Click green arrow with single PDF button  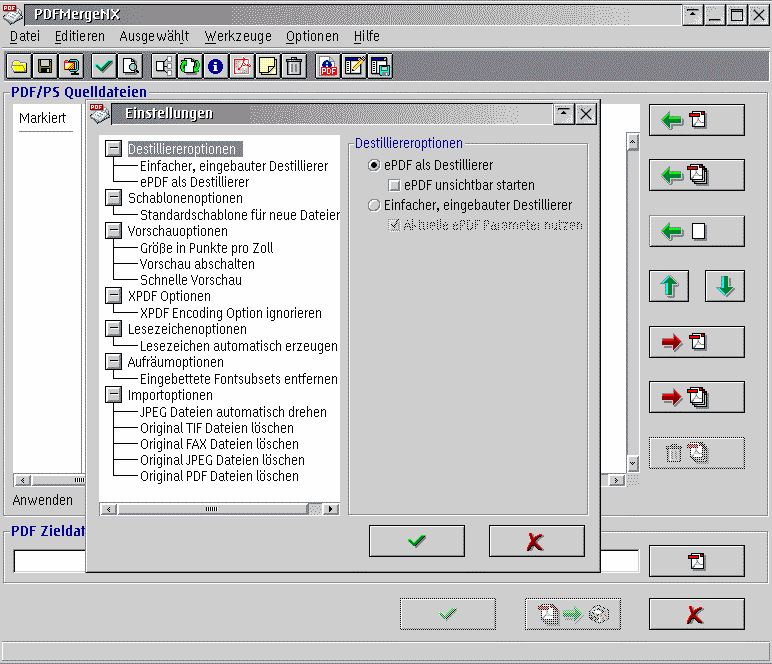(697, 120)
